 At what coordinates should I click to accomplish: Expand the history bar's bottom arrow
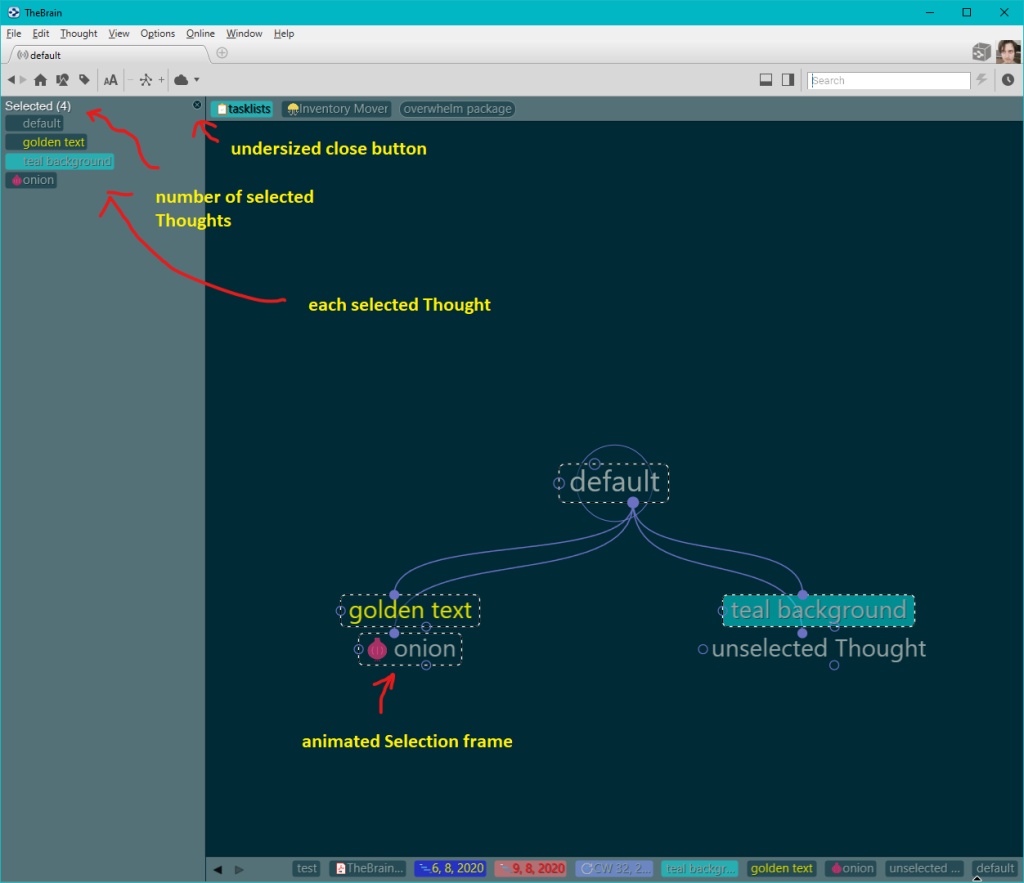[x=976, y=878]
